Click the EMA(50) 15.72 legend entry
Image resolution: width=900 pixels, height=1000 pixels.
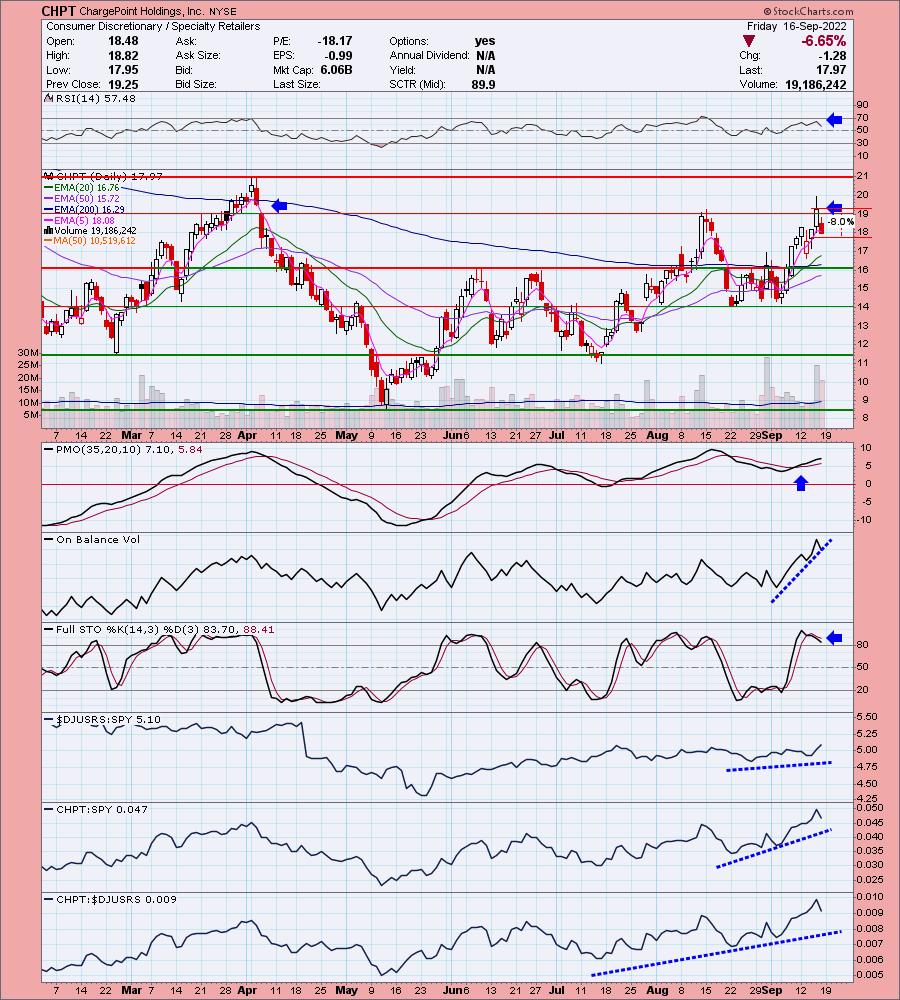[x=87, y=198]
